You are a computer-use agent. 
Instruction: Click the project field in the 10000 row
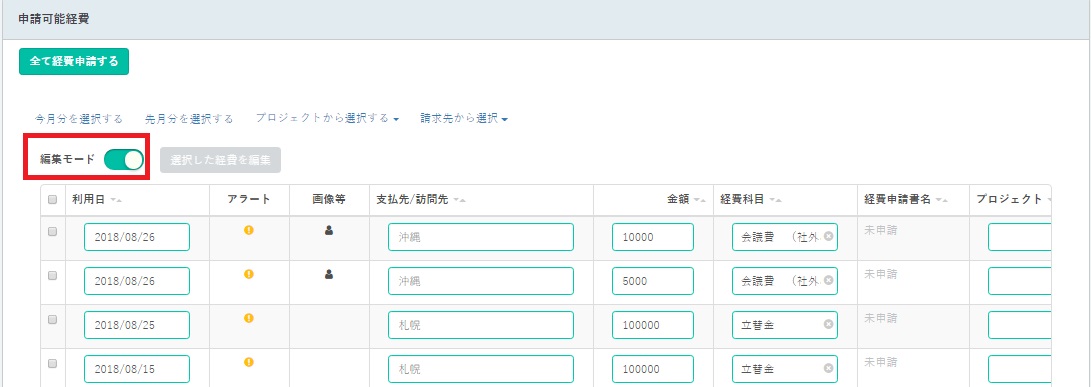(1019, 237)
